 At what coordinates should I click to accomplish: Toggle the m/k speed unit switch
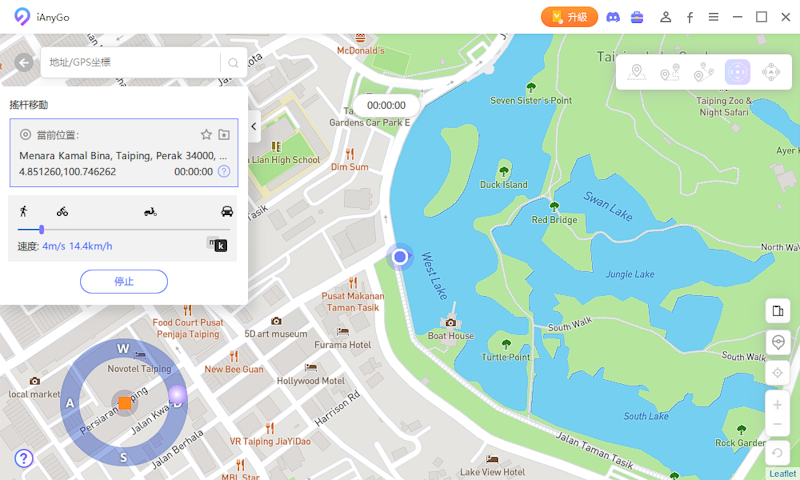(217, 245)
